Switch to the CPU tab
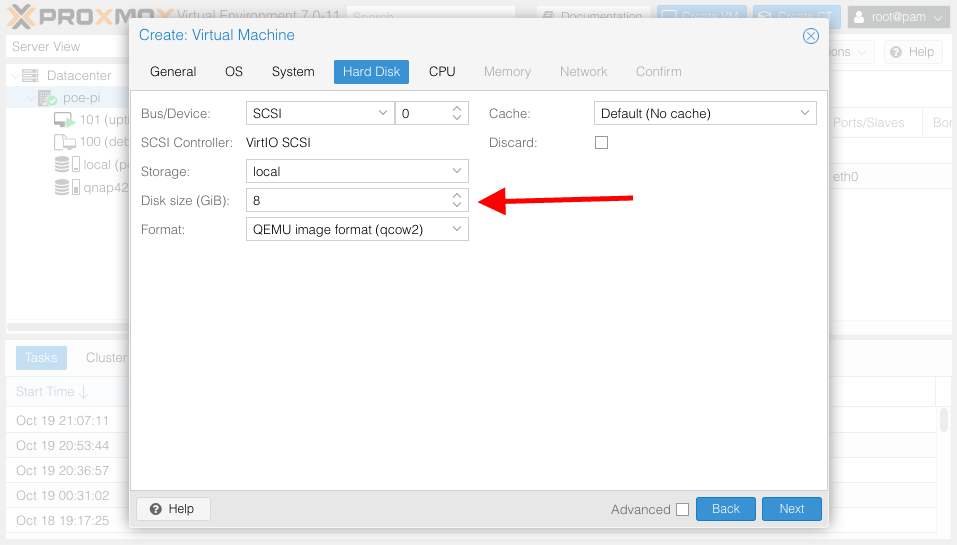The width and height of the screenshot is (957, 545). pos(442,72)
